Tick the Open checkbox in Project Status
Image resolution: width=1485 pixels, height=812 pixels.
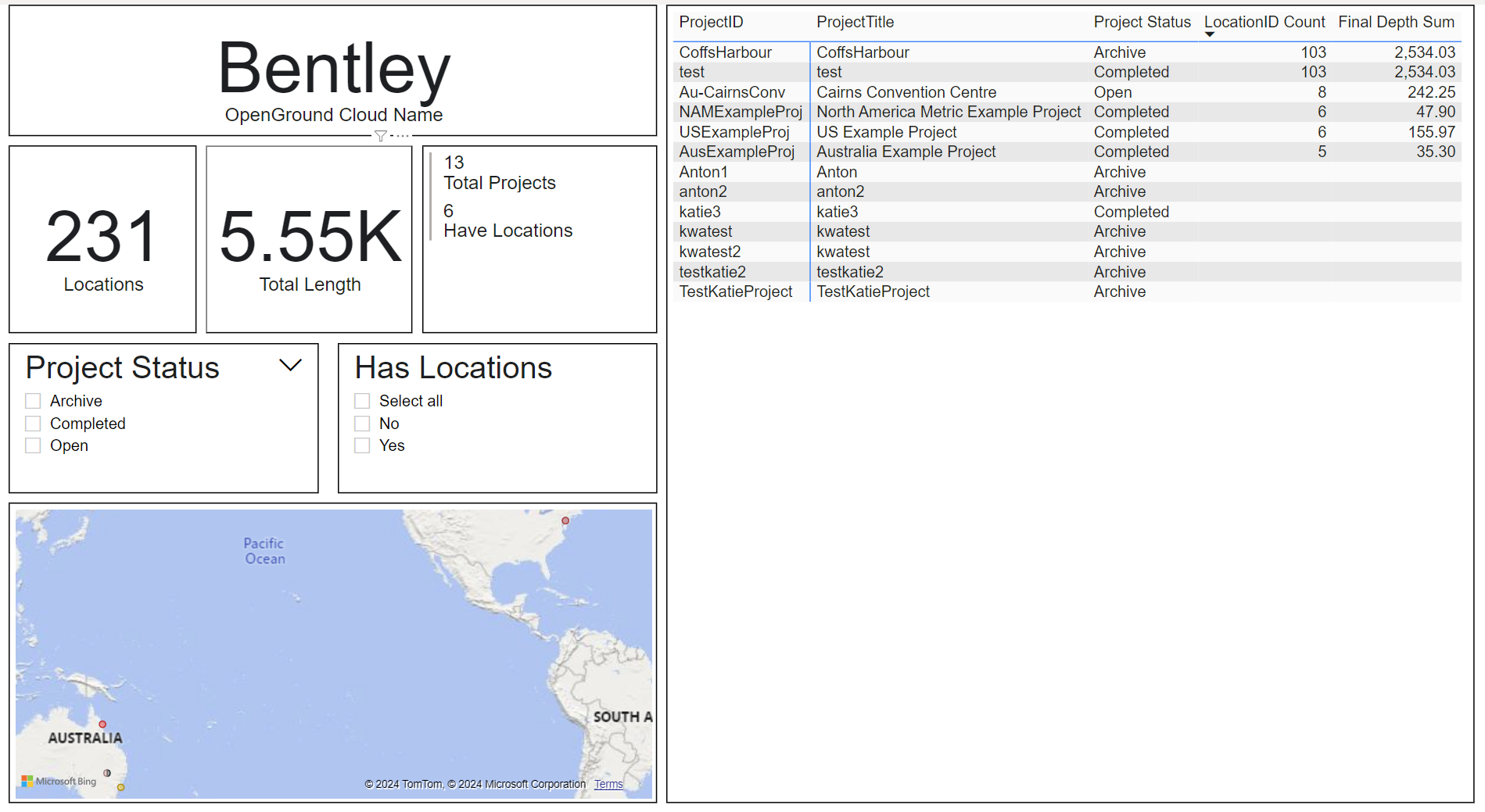[x=33, y=445]
